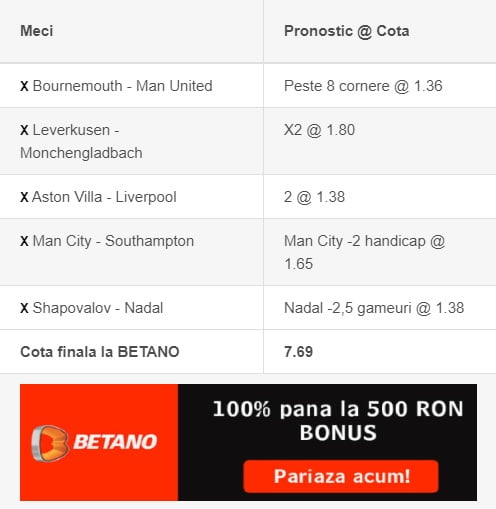
Task: Click the Betano logo icon in banner
Action: (x=50, y=443)
